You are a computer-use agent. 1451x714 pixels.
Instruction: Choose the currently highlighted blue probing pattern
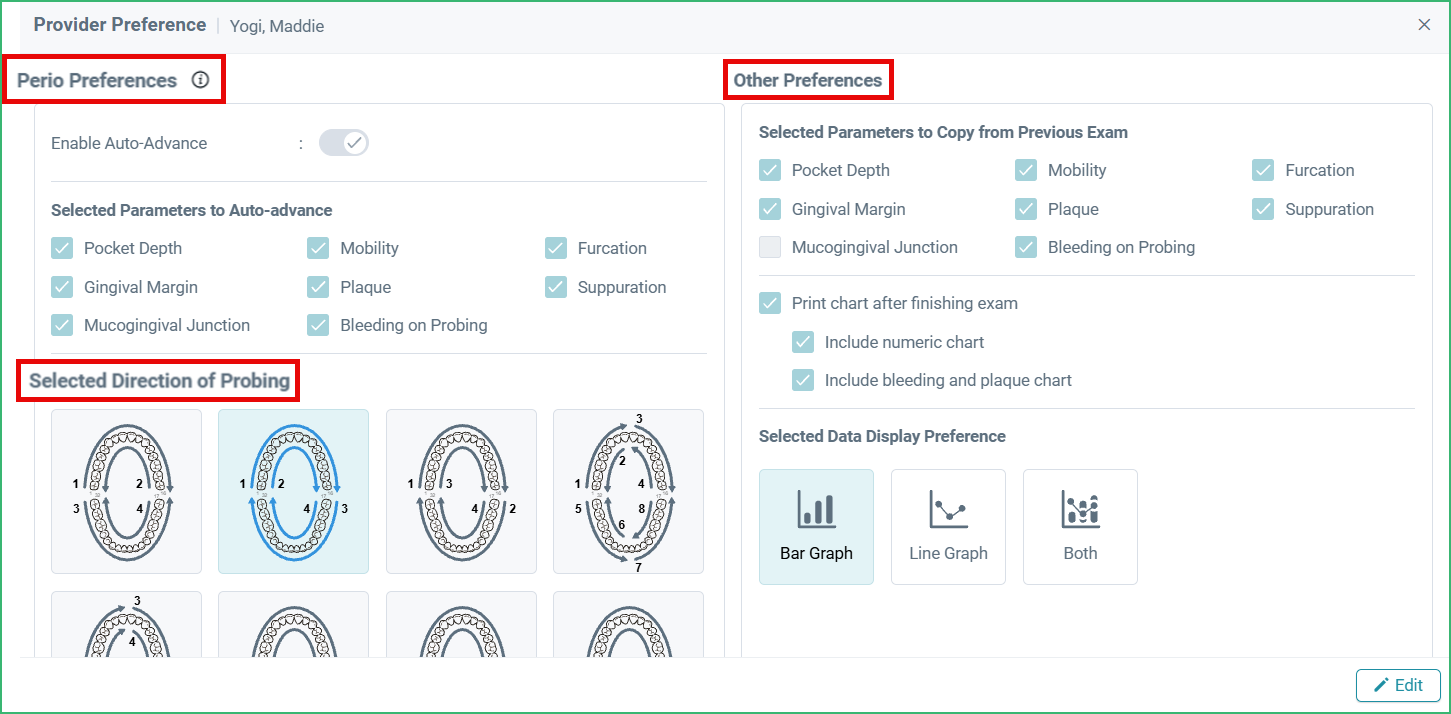(293, 491)
